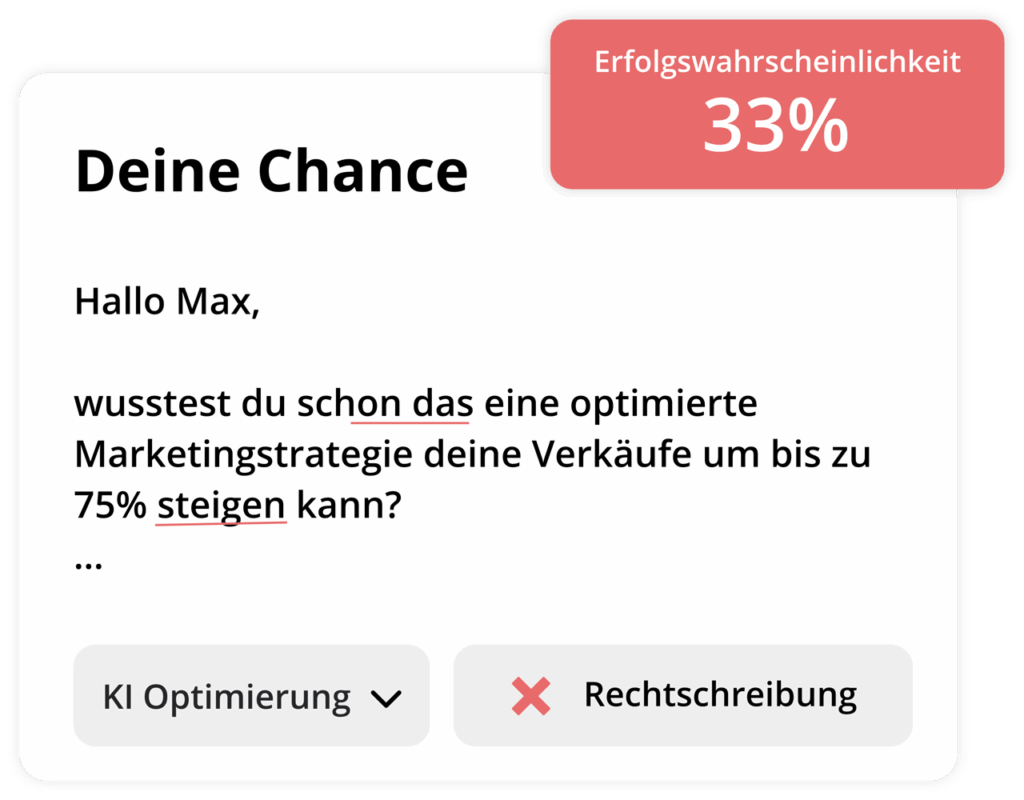Expand the KI Optimierung chevron arrow
Viewport: 1024px width, 800px height.
(385, 698)
